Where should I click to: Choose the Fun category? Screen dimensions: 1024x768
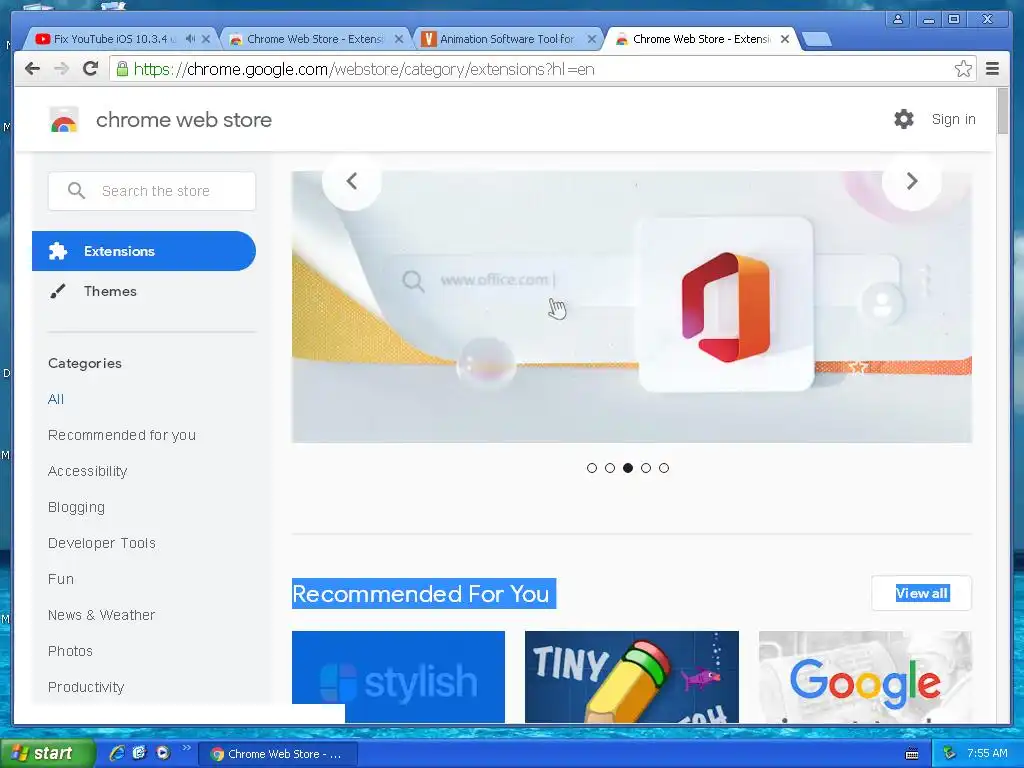(x=60, y=579)
